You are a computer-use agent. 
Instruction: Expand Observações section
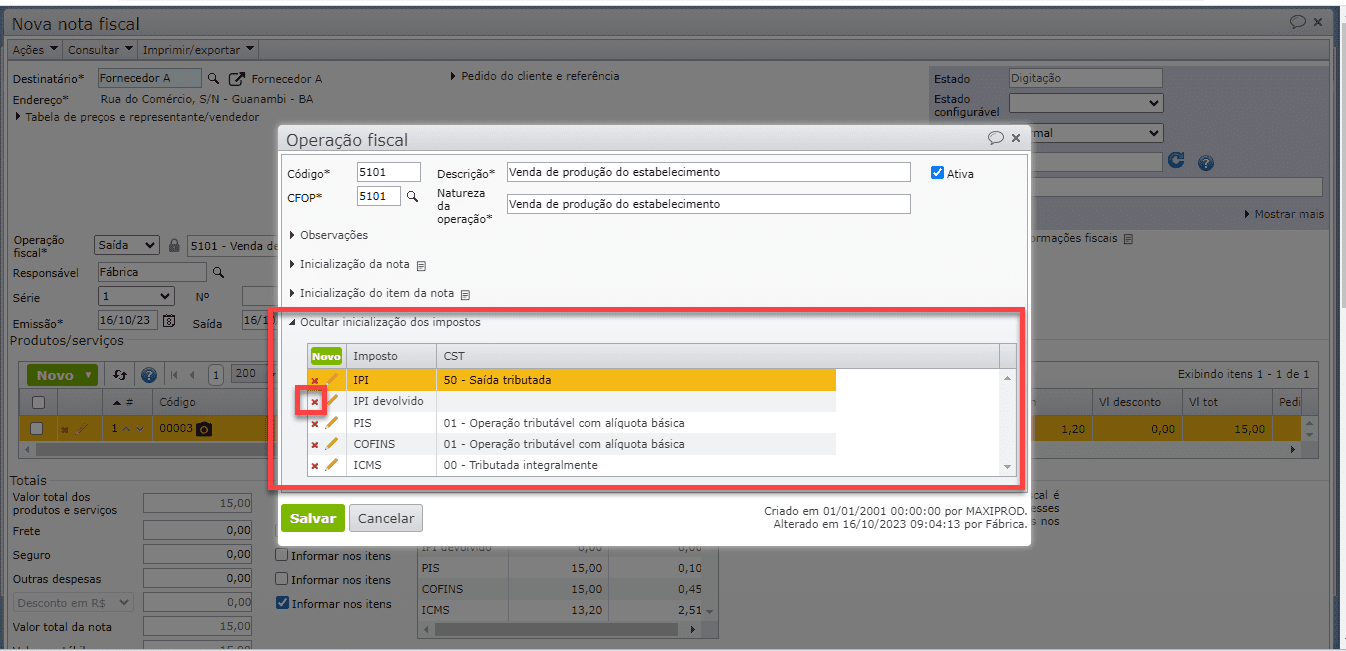329,235
